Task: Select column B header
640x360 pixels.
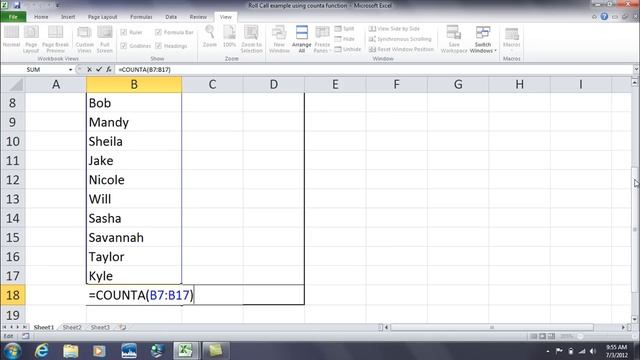Action: (x=134, y=84)
